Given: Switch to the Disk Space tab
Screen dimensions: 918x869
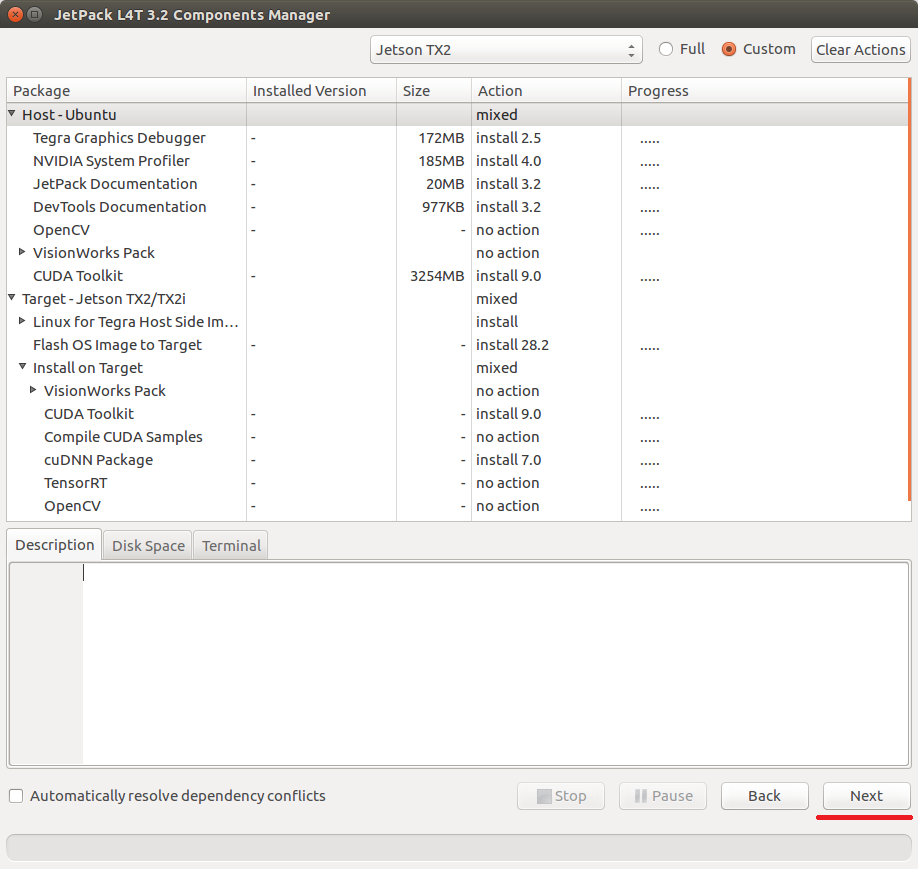Looking at the screenshot, I should point(148,546).
